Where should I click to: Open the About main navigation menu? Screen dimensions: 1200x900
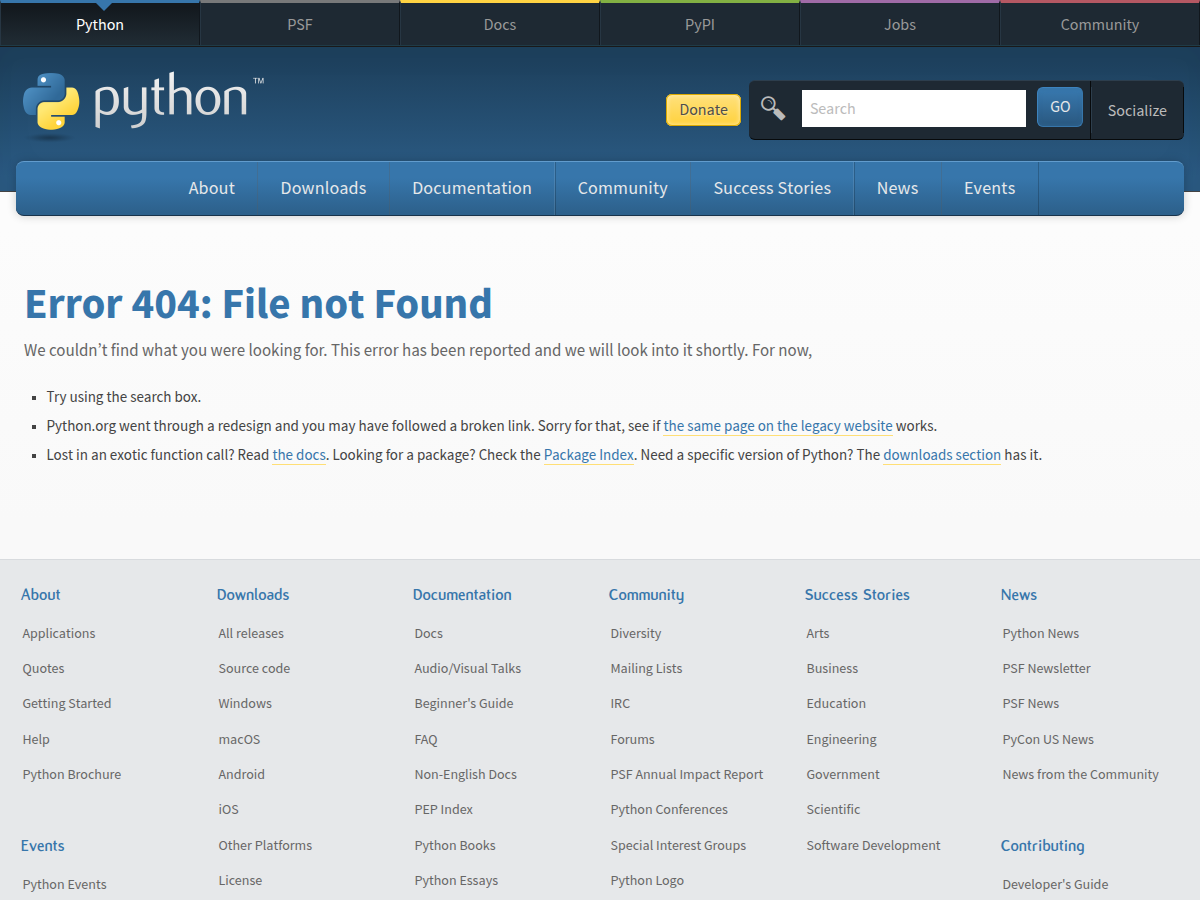212,188
